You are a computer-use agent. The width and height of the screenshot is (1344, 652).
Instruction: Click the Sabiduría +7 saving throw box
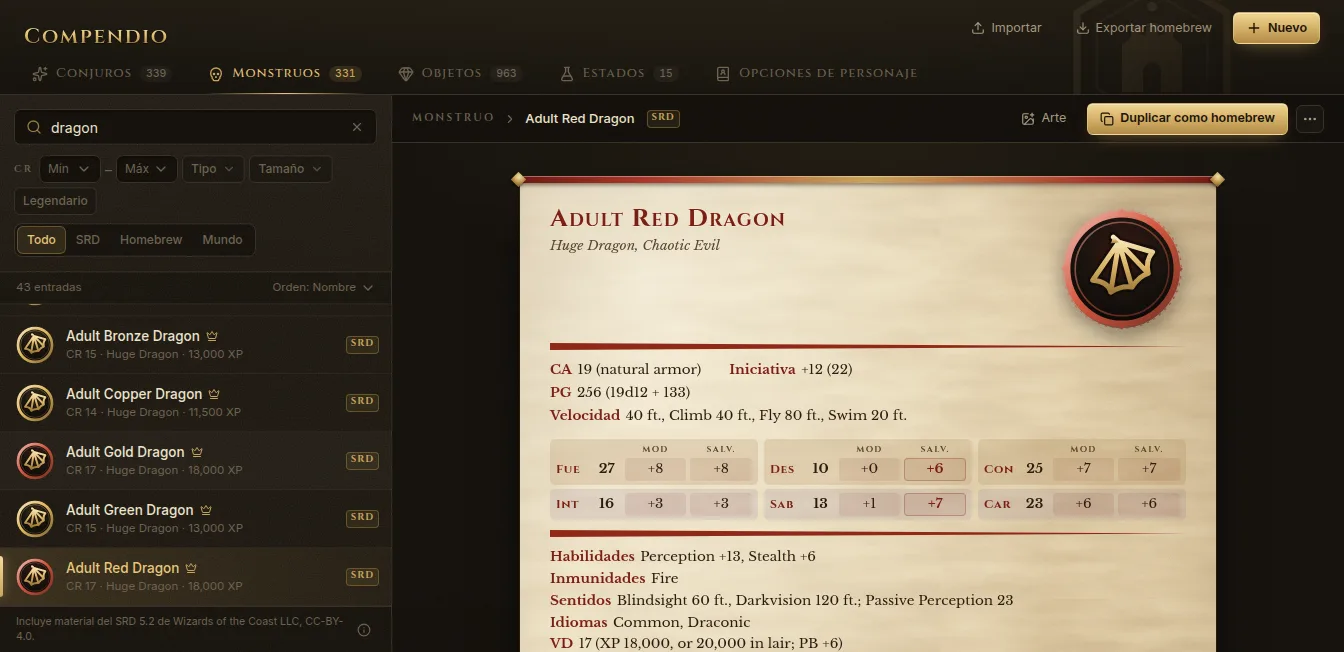pyautogui.click(x=935, y=504)
